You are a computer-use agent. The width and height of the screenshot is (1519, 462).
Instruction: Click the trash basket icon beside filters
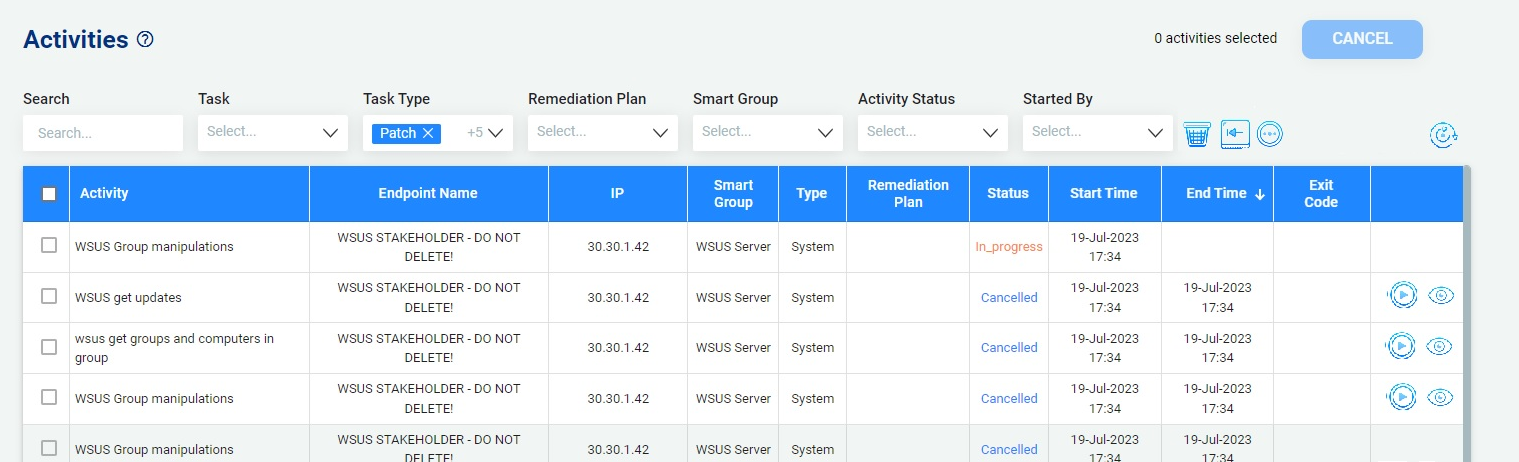pos(1197,134)
